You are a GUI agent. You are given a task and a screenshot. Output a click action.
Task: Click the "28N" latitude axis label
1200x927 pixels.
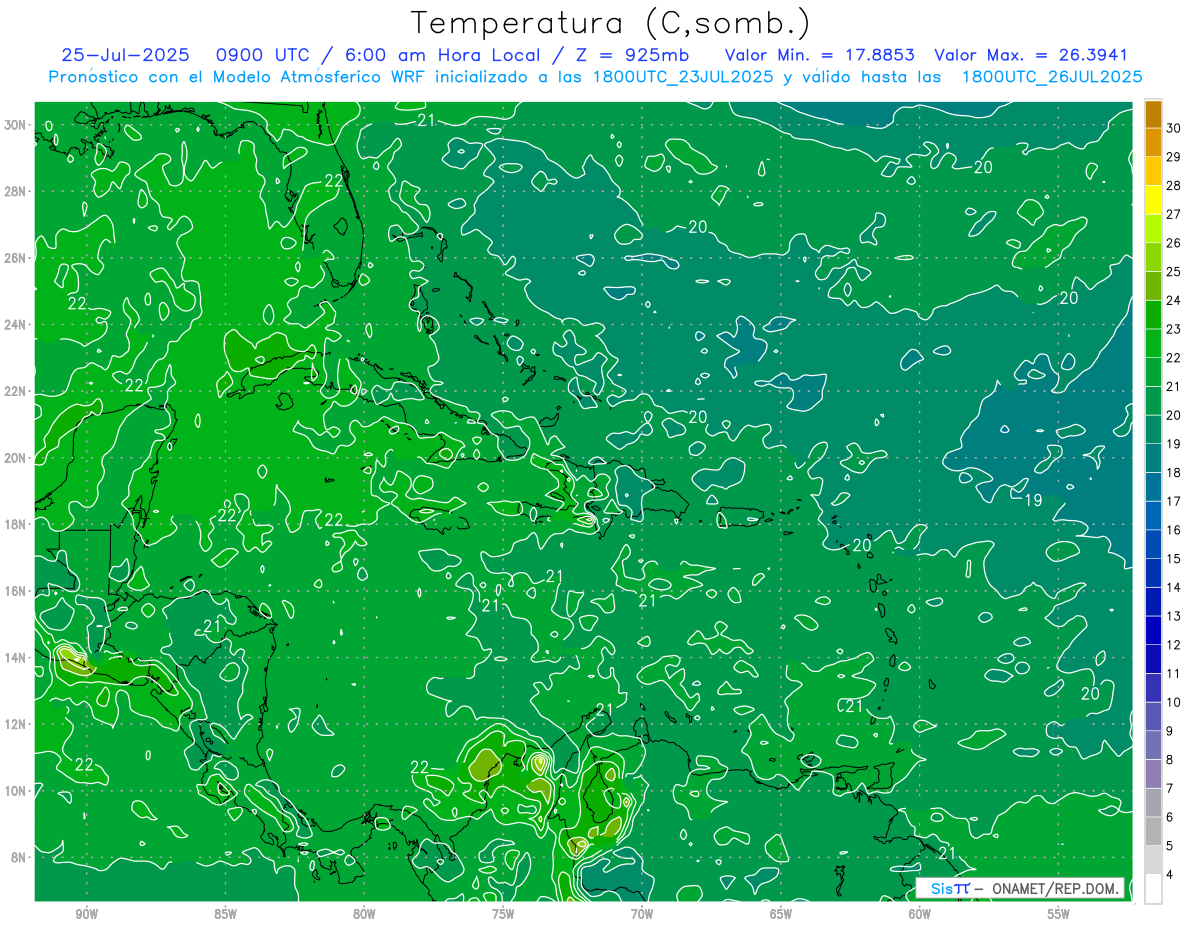click(x=16, y=191)
